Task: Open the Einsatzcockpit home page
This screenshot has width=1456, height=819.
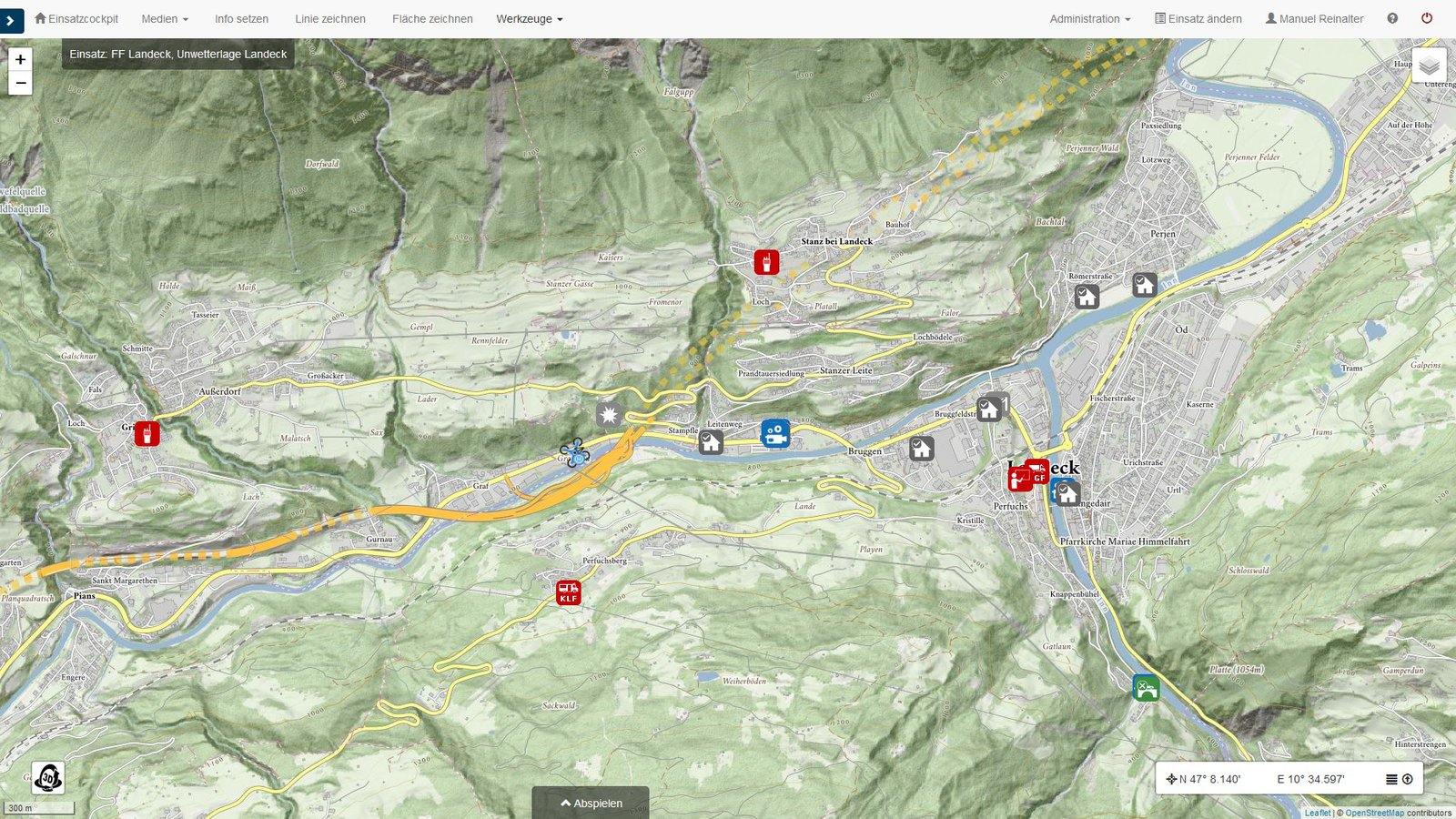Action: point(76,18)
